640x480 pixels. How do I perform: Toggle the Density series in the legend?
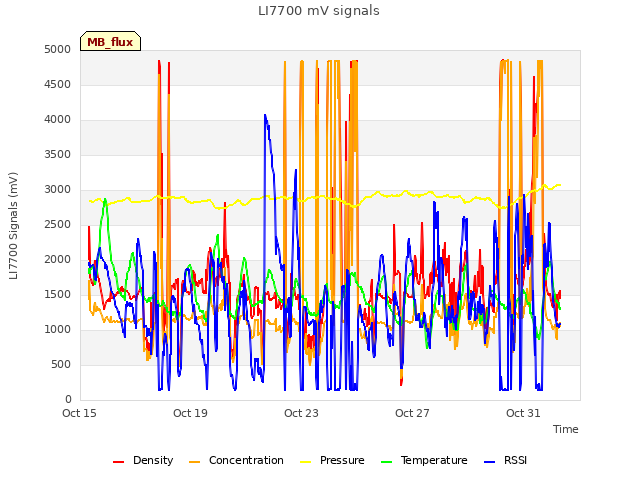[x=143, y=460]
